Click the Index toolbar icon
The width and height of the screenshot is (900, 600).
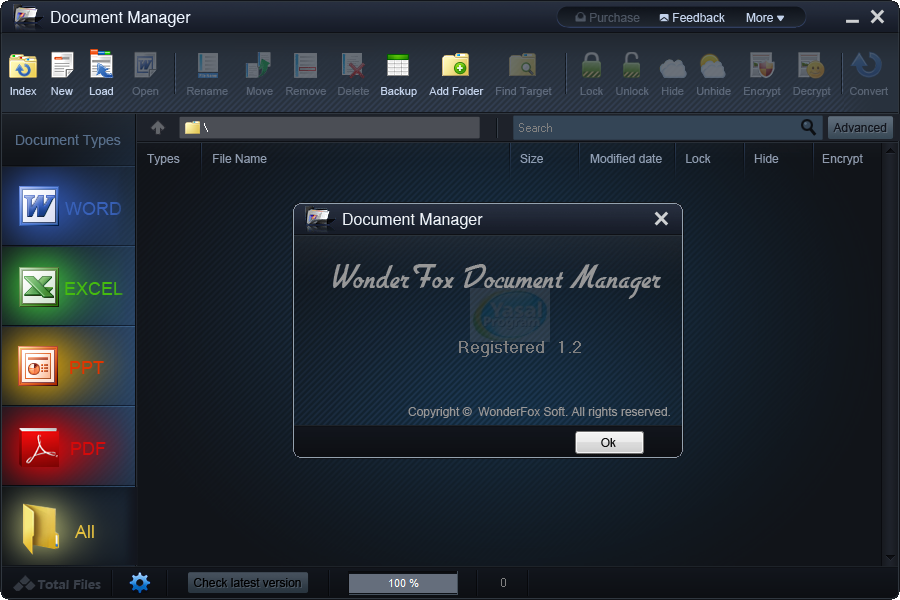(23, 73)
